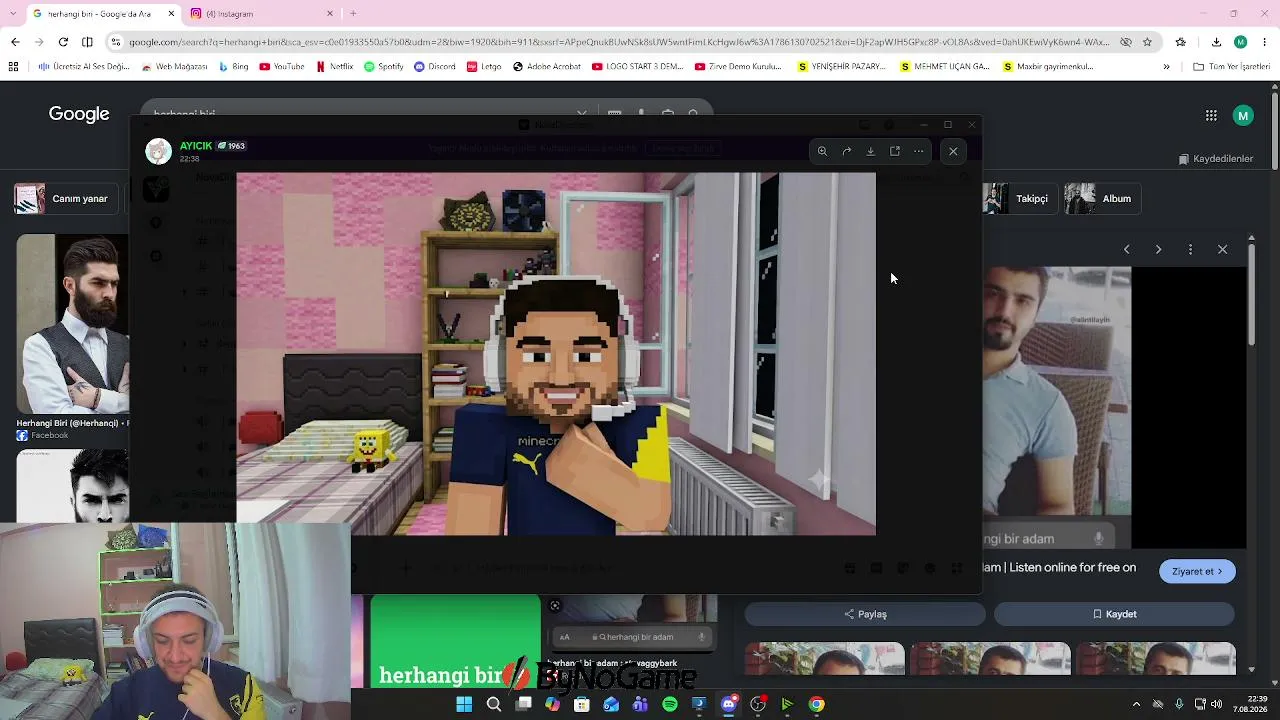Image resolution: width=1280 pixels, height=720 pixels.
Task: Open Google Chrome from the taskbar
Action: pos(816,704)
